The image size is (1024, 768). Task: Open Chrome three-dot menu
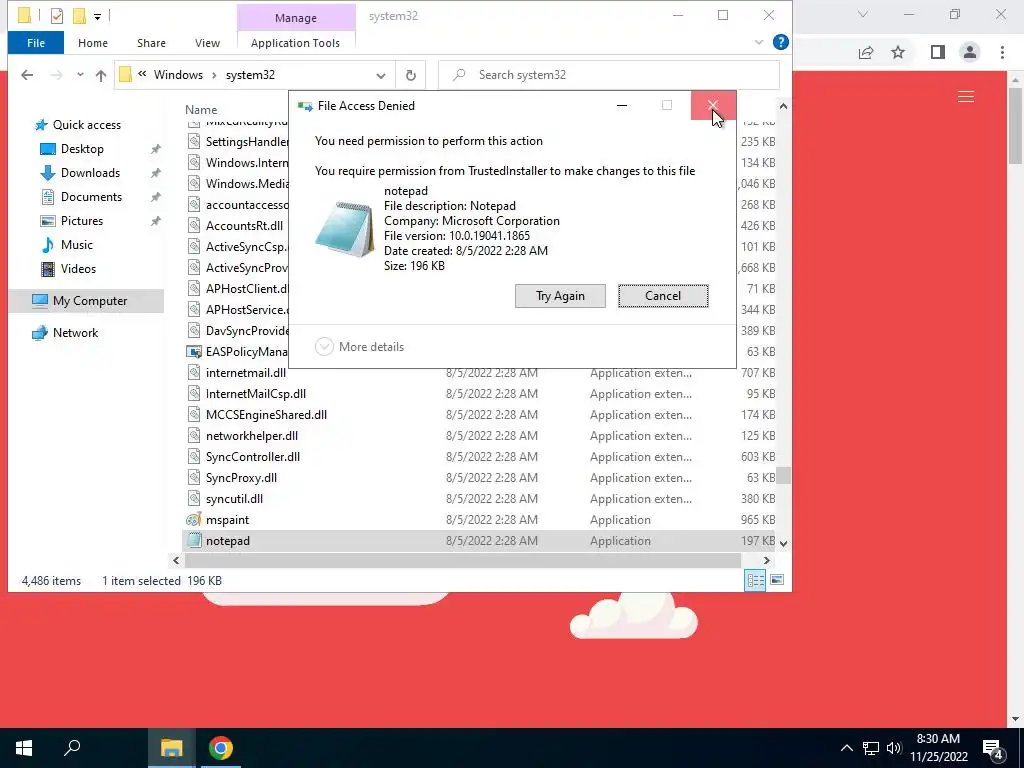(x=1002, y=52)
